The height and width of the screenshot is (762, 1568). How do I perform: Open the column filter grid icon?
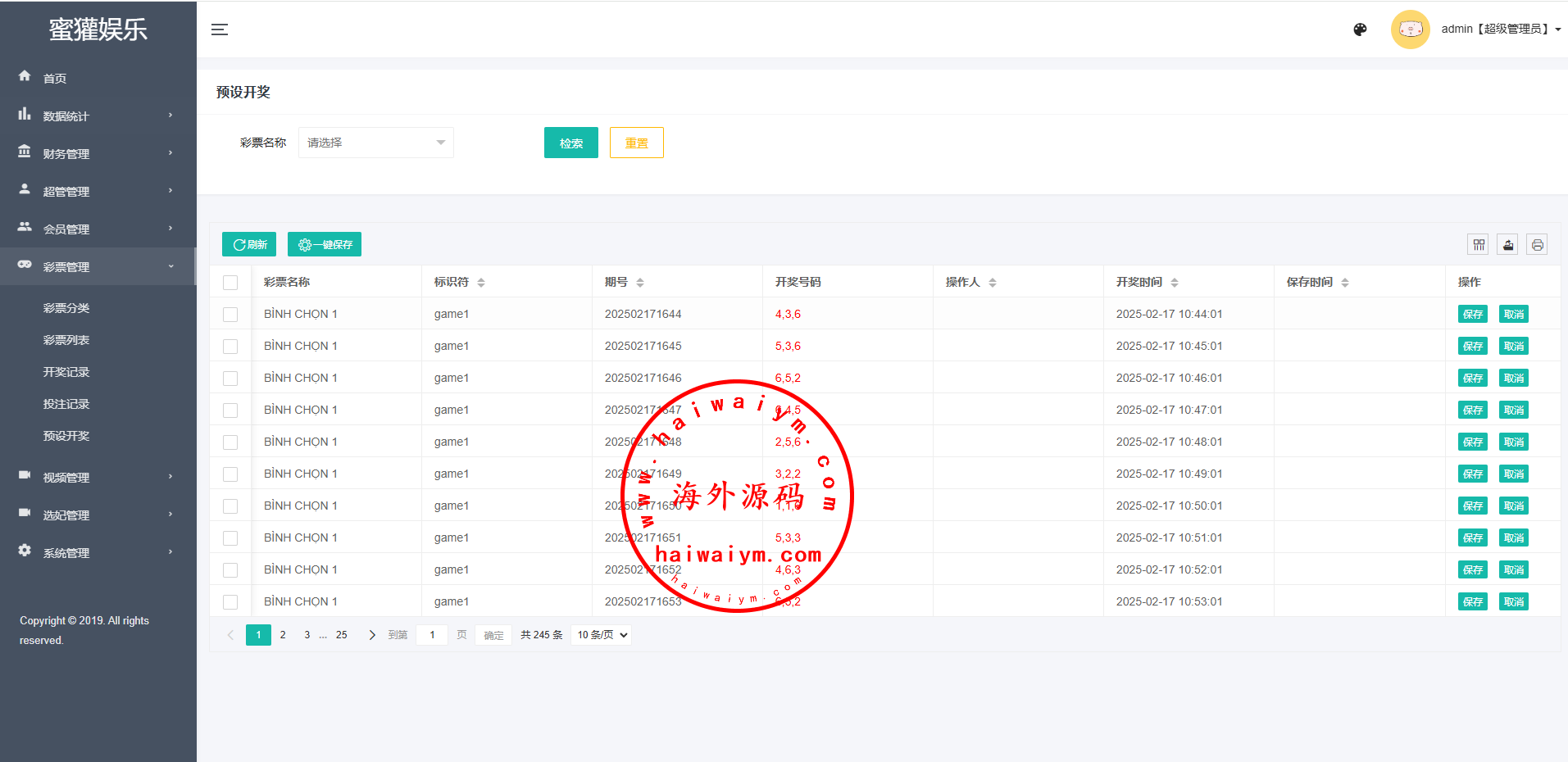1478,244
